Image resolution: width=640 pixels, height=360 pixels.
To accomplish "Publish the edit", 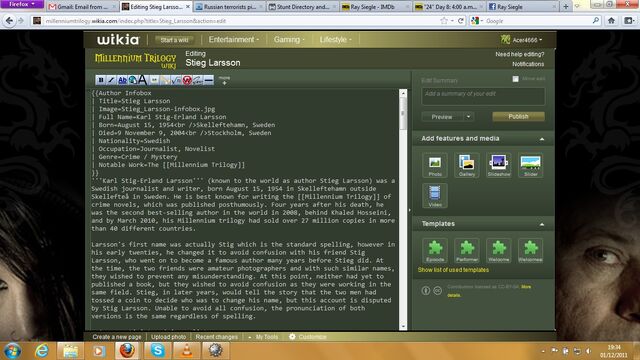I will (518, 117).
